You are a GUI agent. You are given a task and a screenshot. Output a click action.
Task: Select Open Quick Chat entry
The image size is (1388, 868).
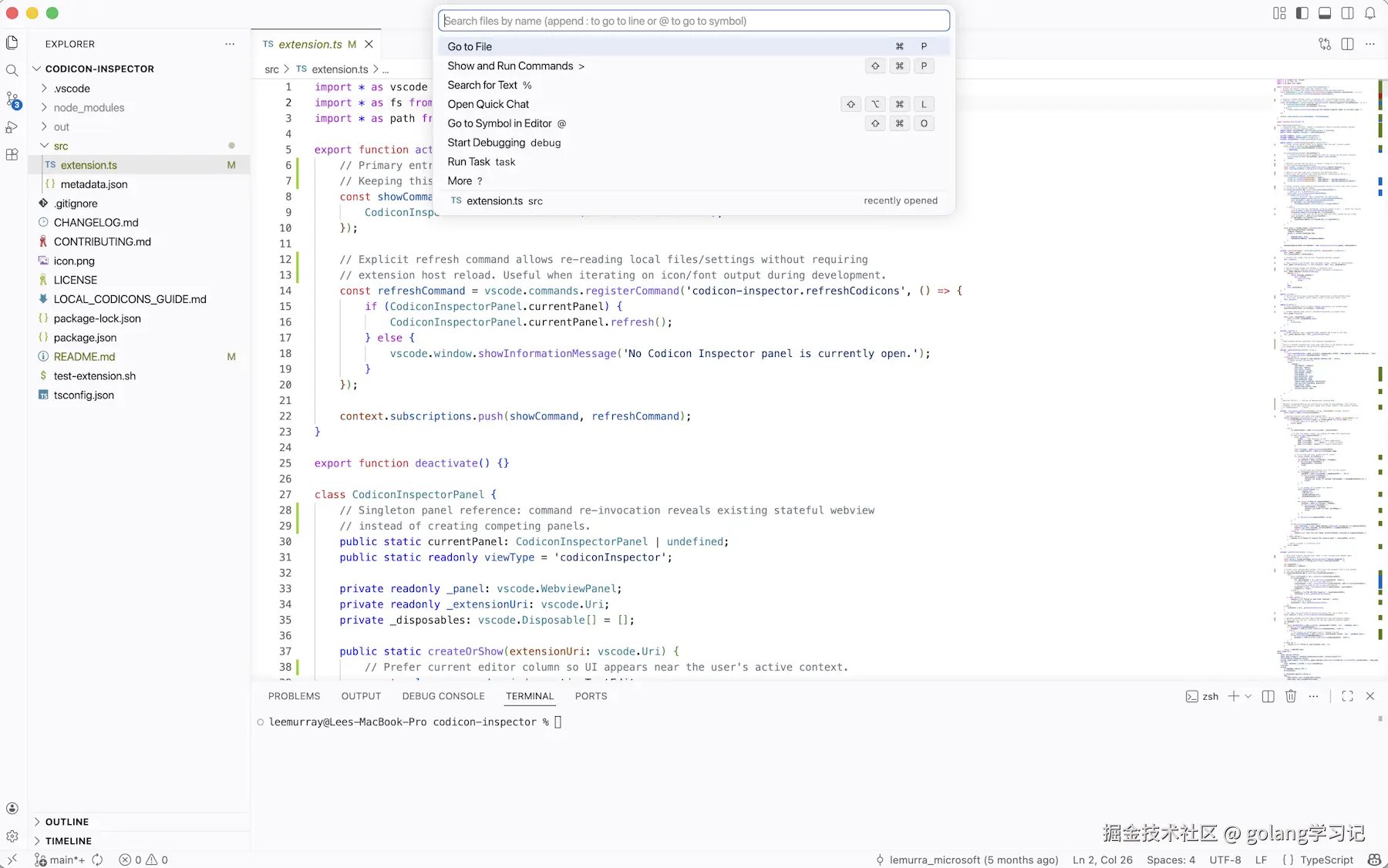(x=693, y=105)
